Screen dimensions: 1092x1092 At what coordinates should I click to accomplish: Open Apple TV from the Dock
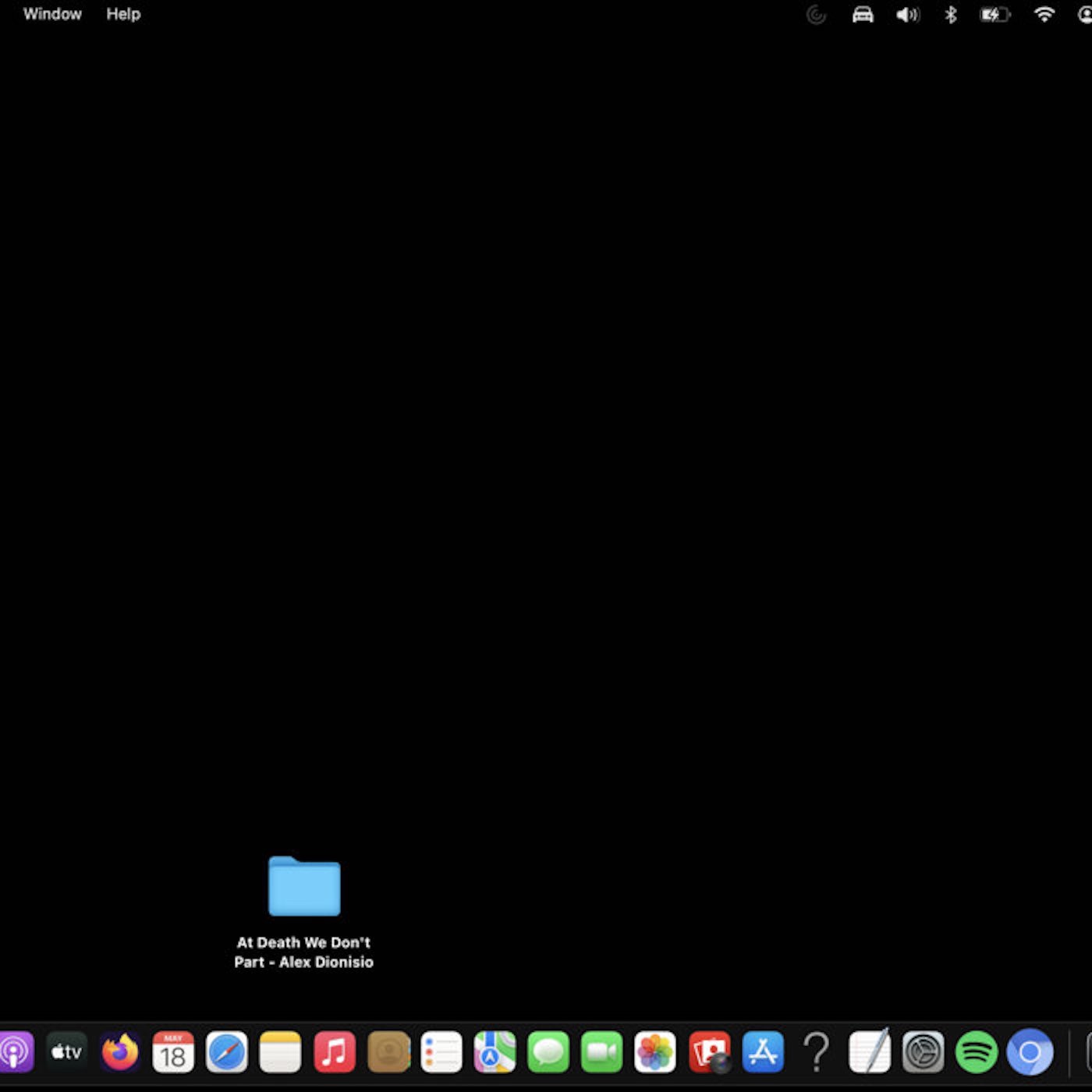(67, 1052)
